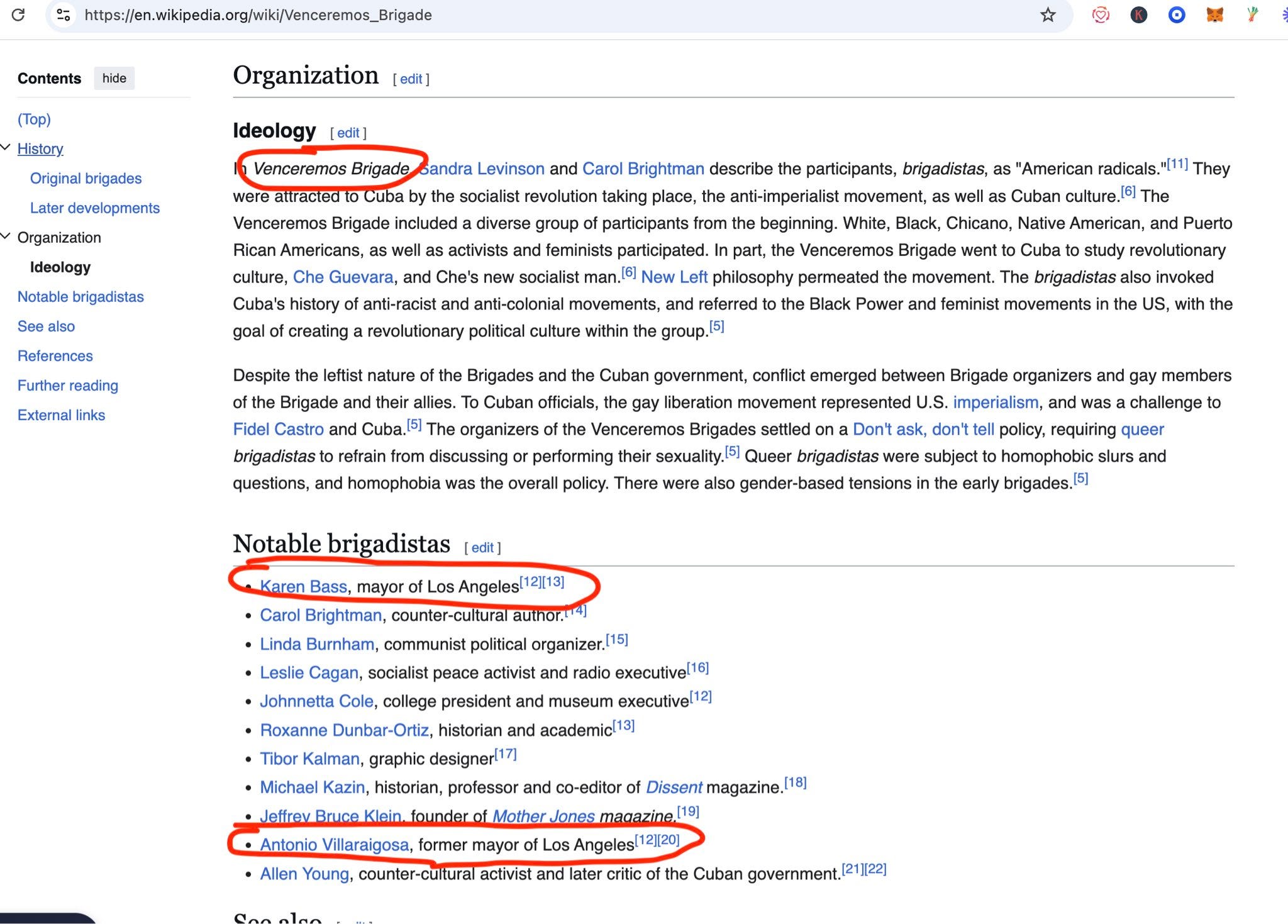Bookmark this page with star icon
Image resolution: width=1288 pixels, height=924 pixels.
[x=1047, y=14]
